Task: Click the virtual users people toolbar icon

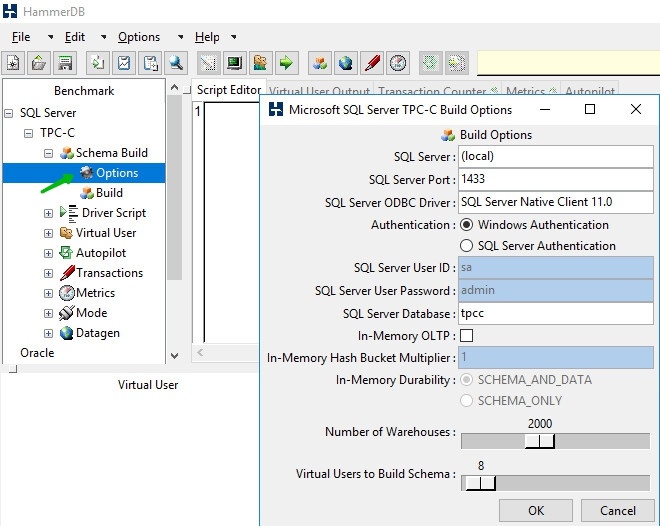Action: pos(261,63)
